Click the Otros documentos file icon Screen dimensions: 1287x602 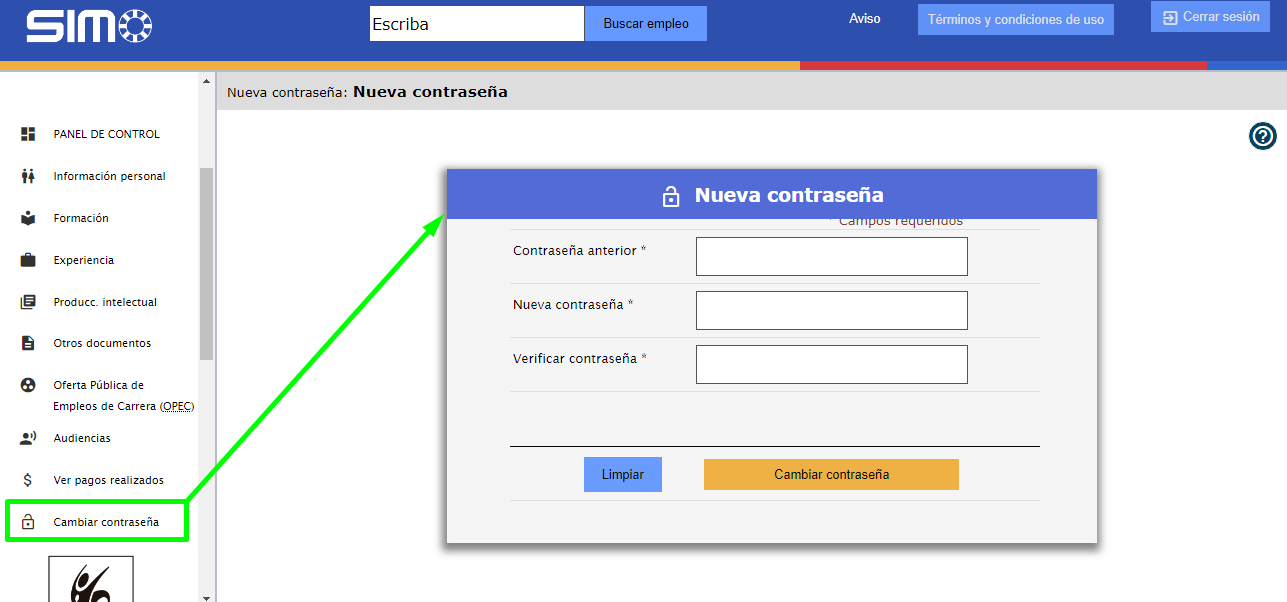28,343
